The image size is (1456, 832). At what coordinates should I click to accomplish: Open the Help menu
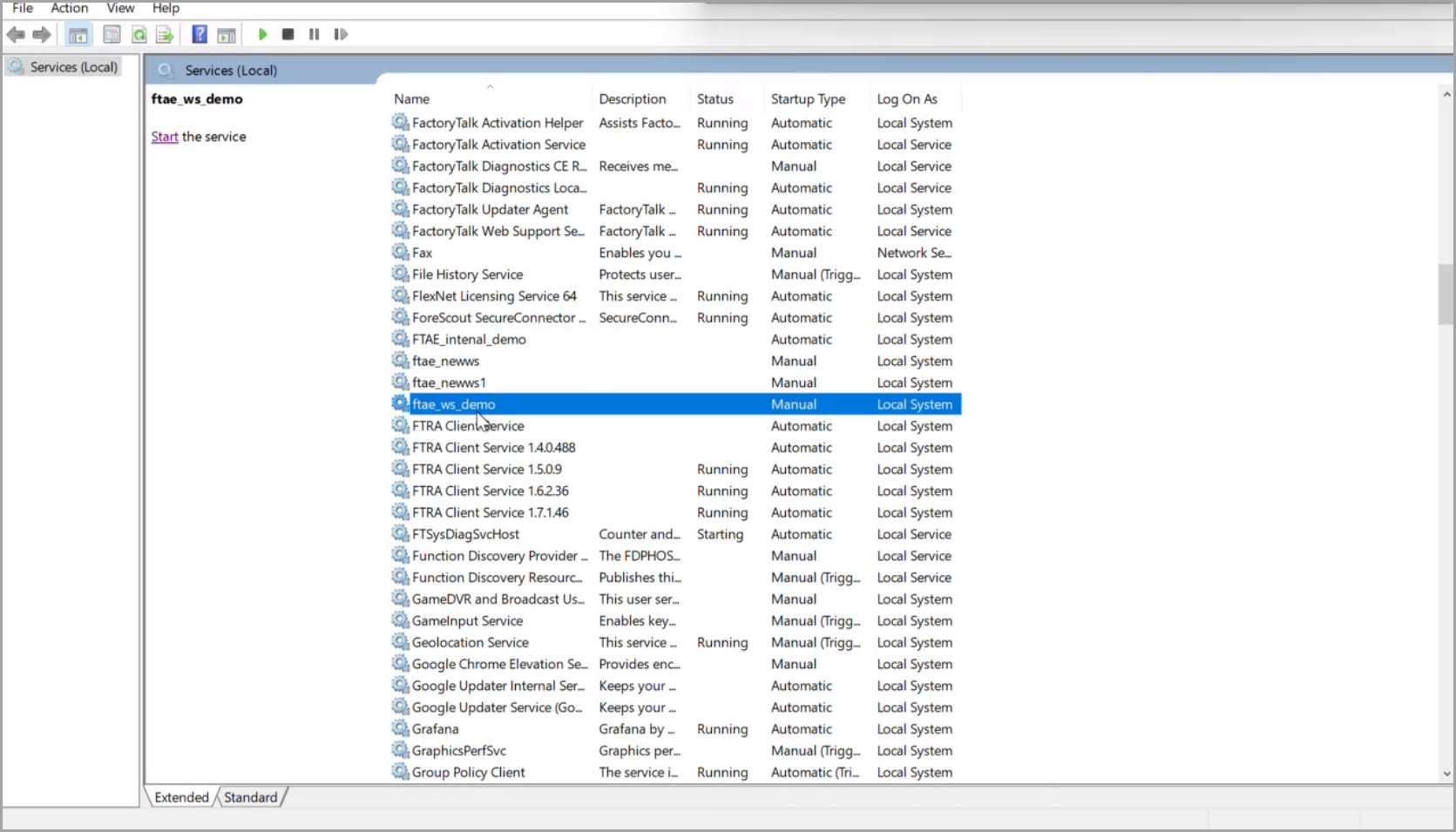pos(166,8)
